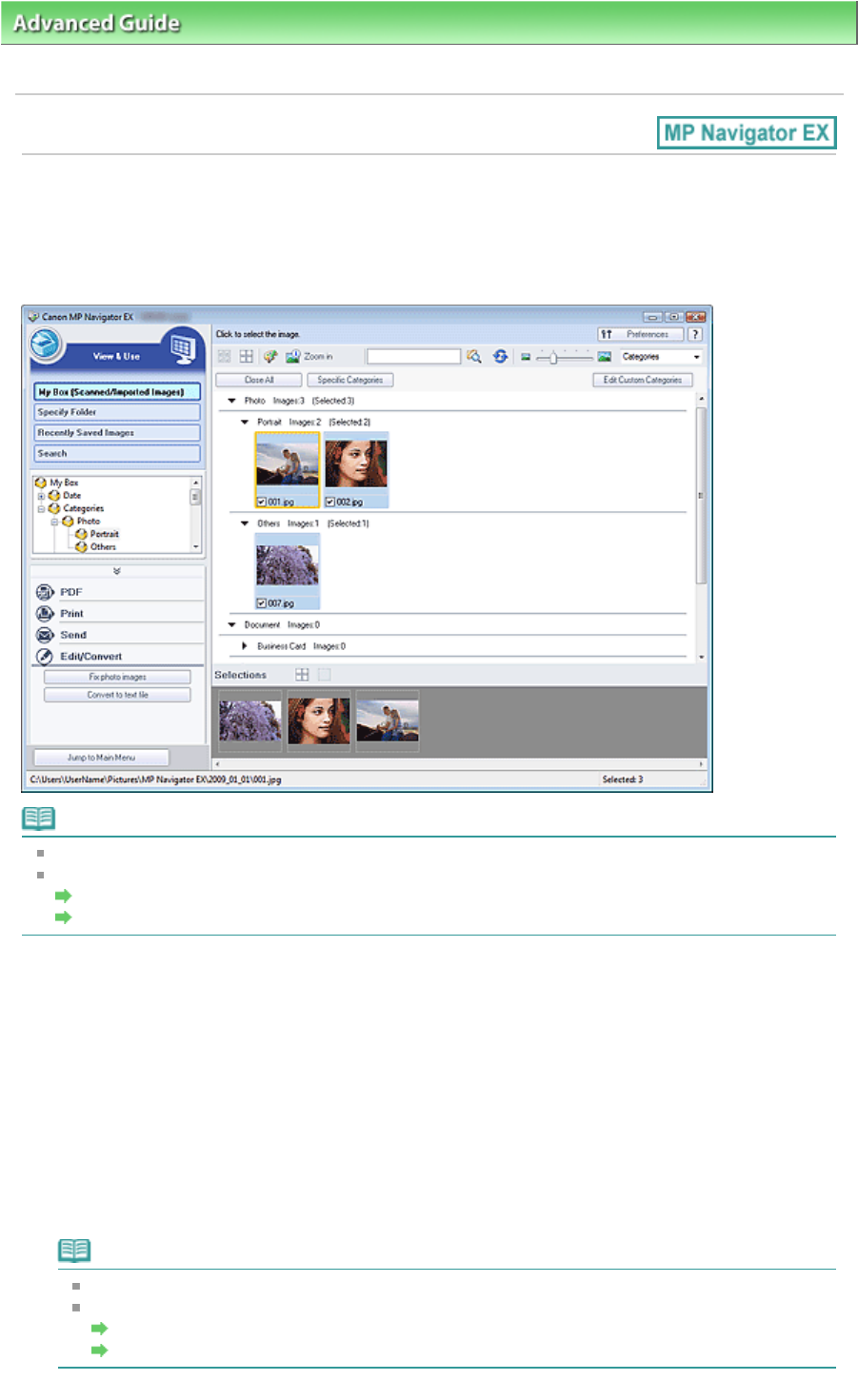Click the My Box folder icon in tree
Screen dimensions: 858x1400
tap(41, 483)
